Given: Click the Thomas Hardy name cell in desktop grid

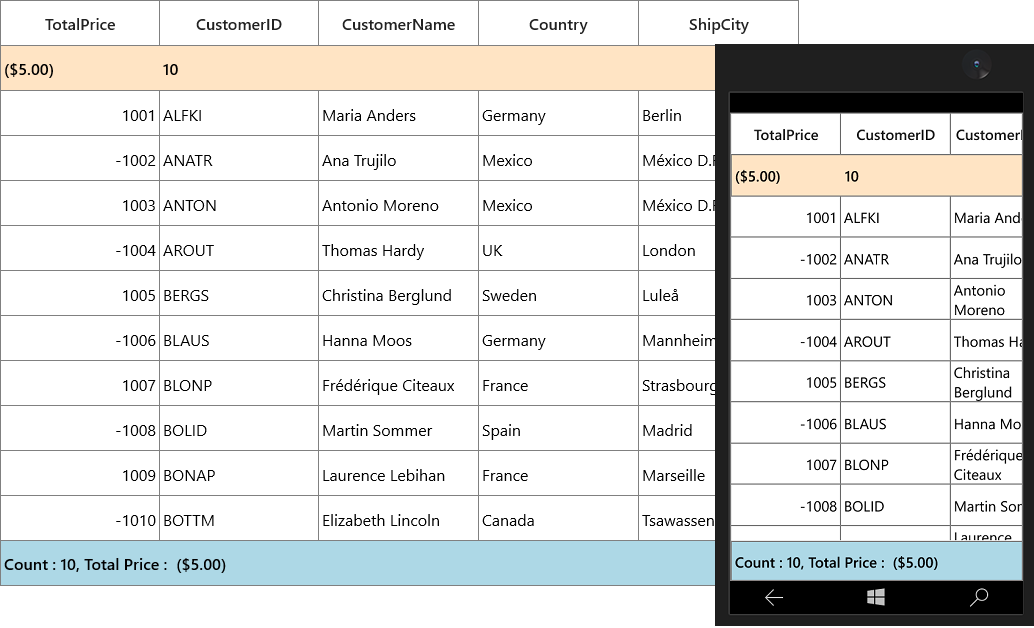Looking at the screenshot, I should point(398,249).
